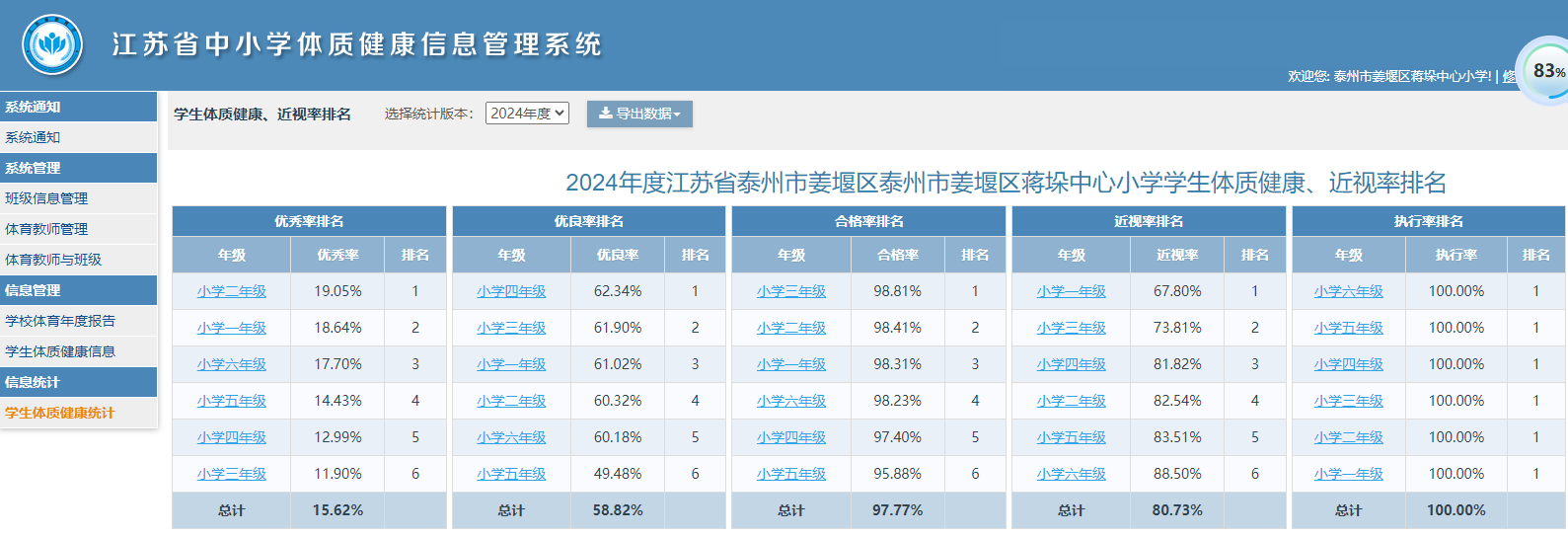The width and height of the screenshot is (1568, 537).
Task: Open 小学三年级 link in 近视率排名 table
Action: coord(1072,328)
